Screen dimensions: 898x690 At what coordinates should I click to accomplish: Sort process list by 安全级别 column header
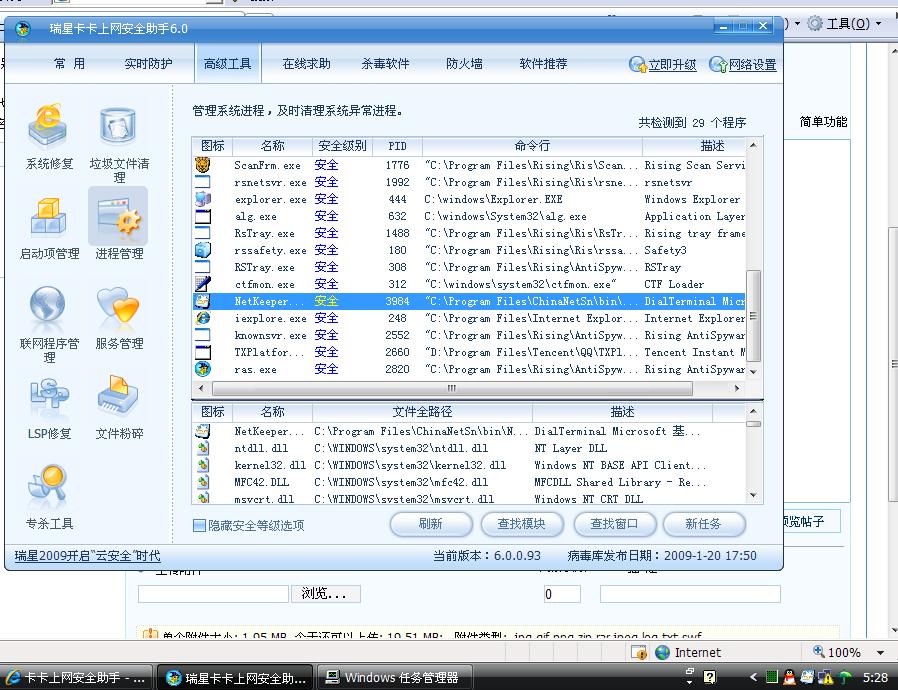[x=342, y=146]
